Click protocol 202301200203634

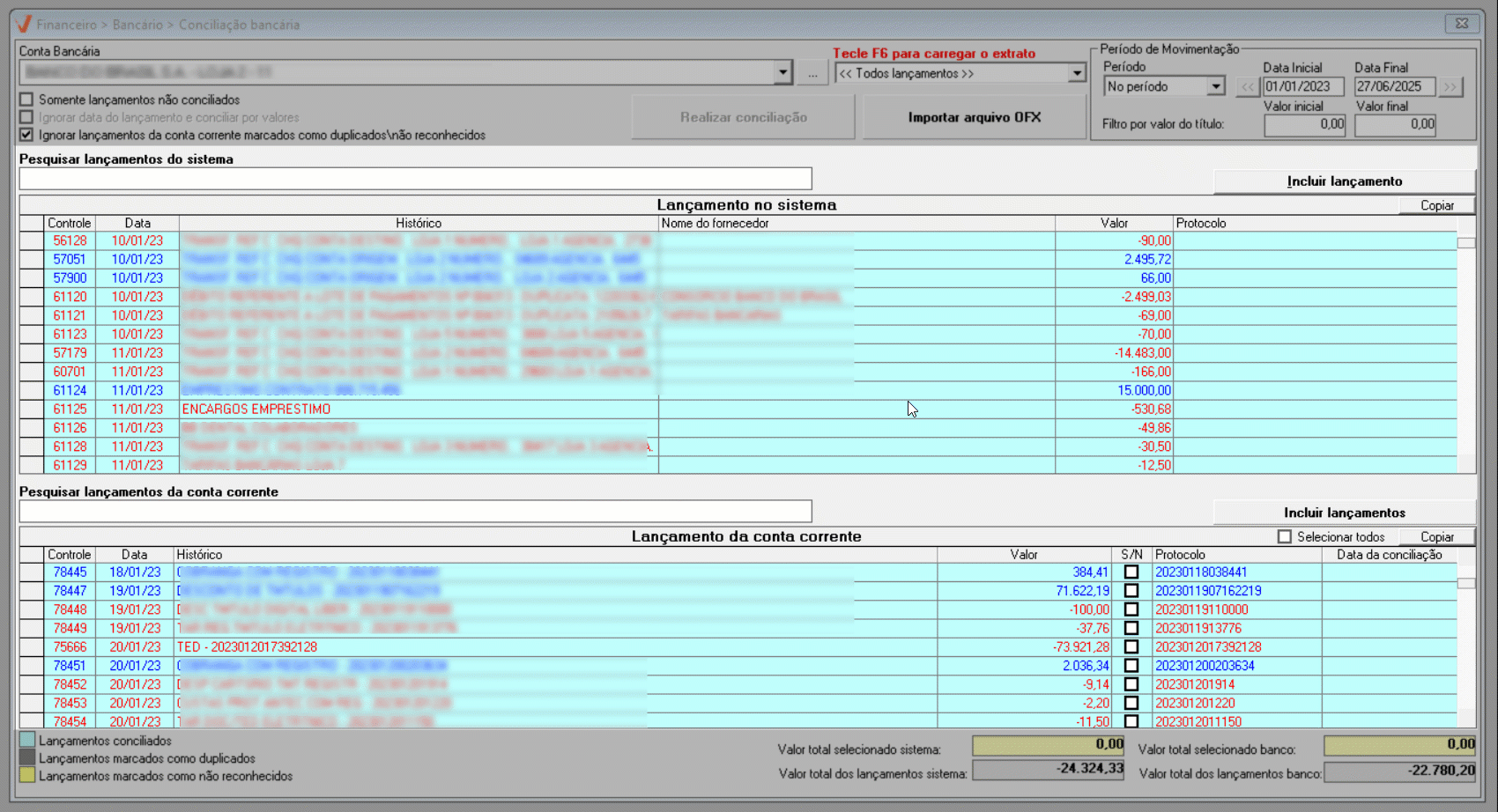click(x=1205, y=666)
